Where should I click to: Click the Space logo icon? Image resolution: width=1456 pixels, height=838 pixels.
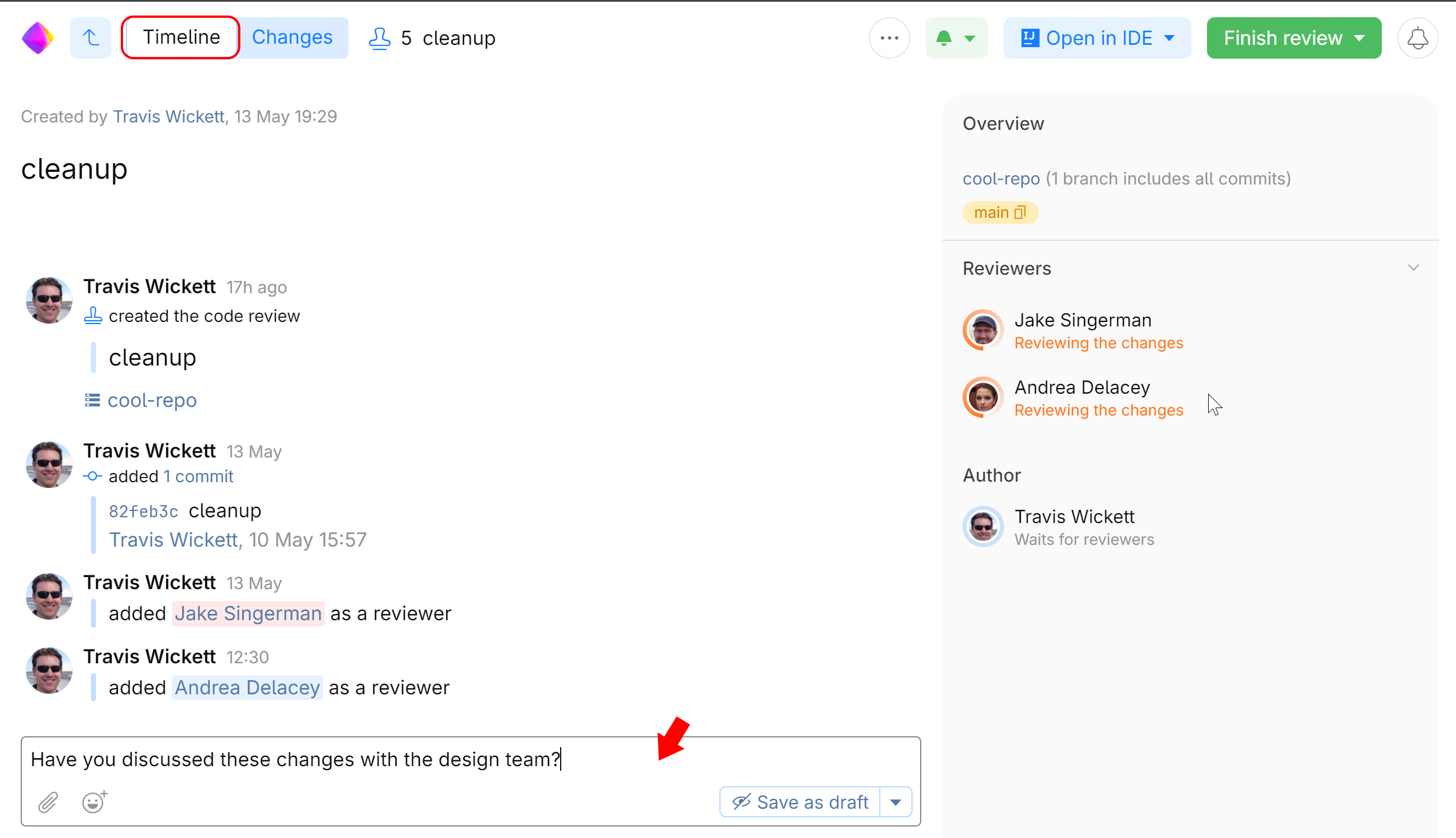(38, 38)
